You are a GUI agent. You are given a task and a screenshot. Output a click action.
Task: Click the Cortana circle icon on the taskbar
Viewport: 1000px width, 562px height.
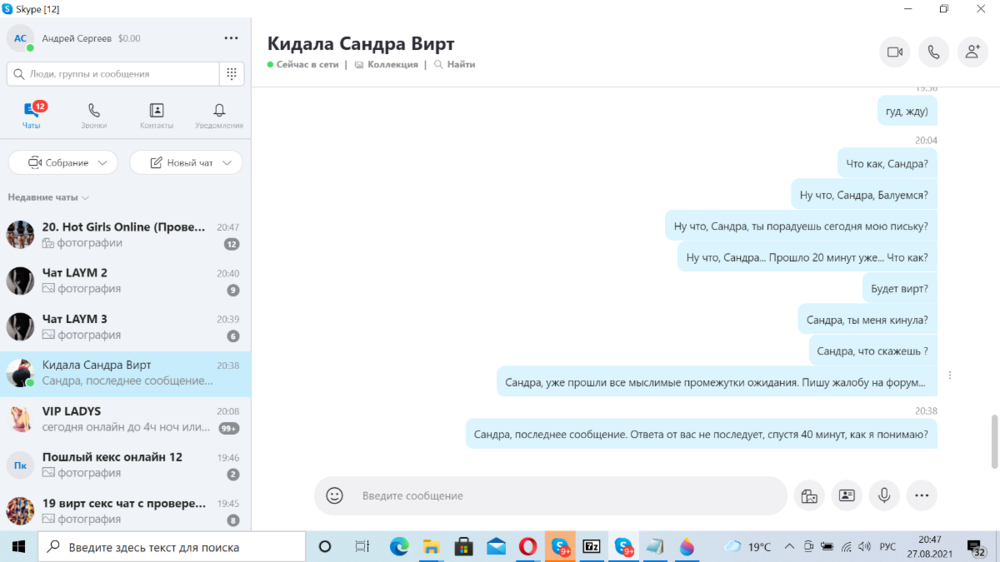tap(325, 547)
